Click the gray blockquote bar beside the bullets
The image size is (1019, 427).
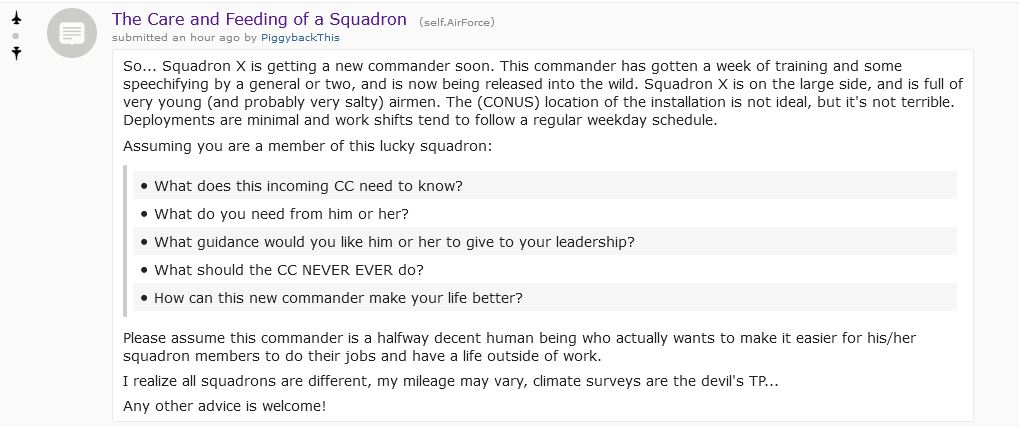point(125,241)
